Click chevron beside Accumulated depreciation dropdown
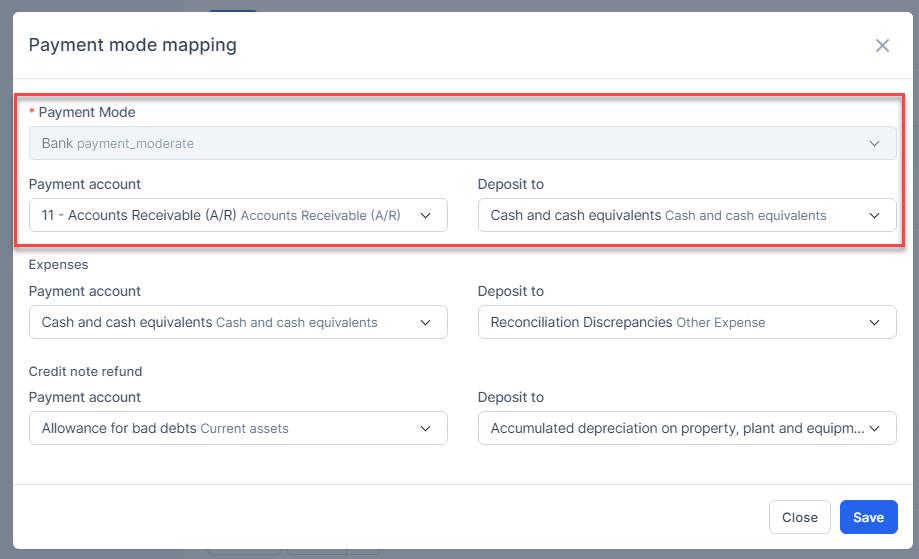This screenshot has width=919, height=559. (x=875, y=428)
